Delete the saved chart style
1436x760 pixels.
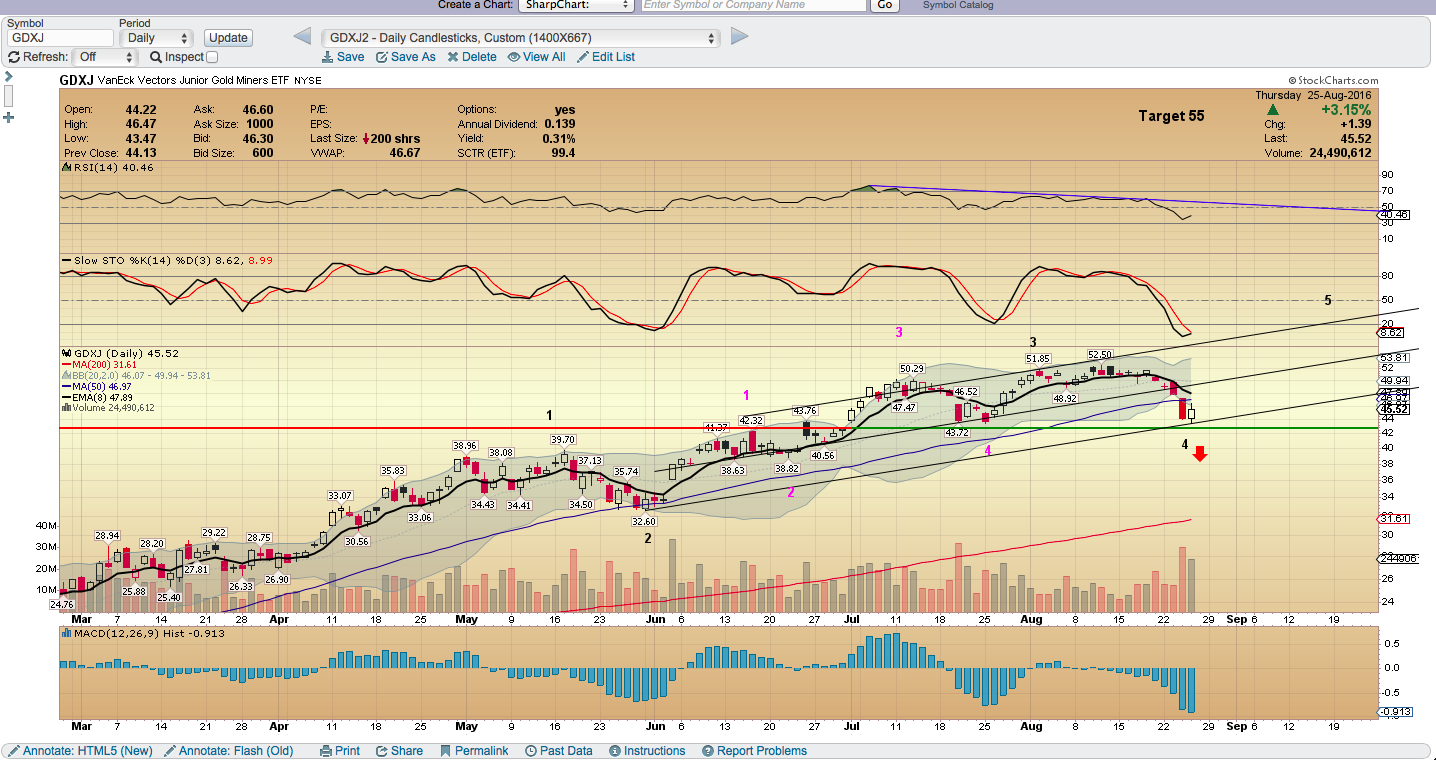[472, 57]
